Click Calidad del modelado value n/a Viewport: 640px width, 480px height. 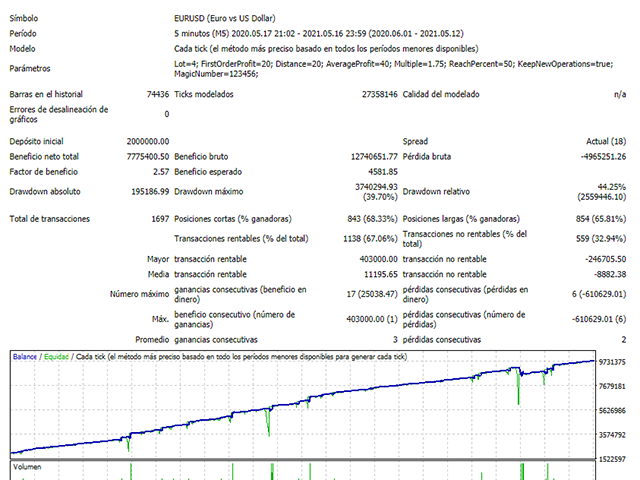point(620,94)
